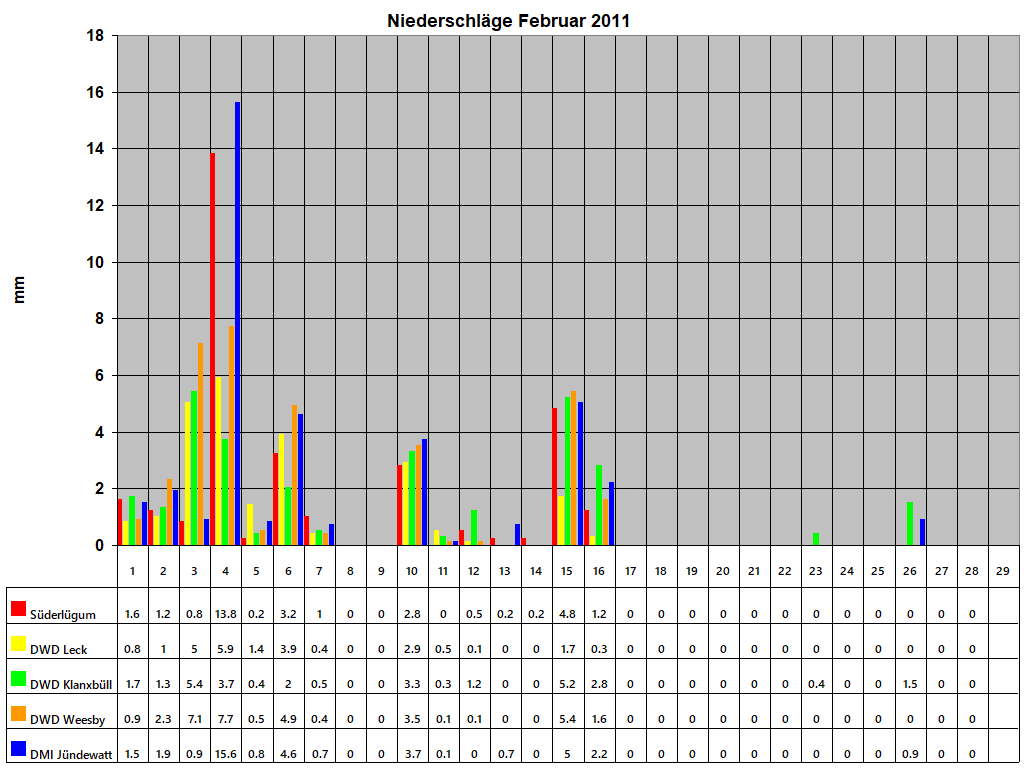Click the red Süderlügum legend swatch
The width and height of the screenshot is (1024, 768).
[x=16, y=607]
